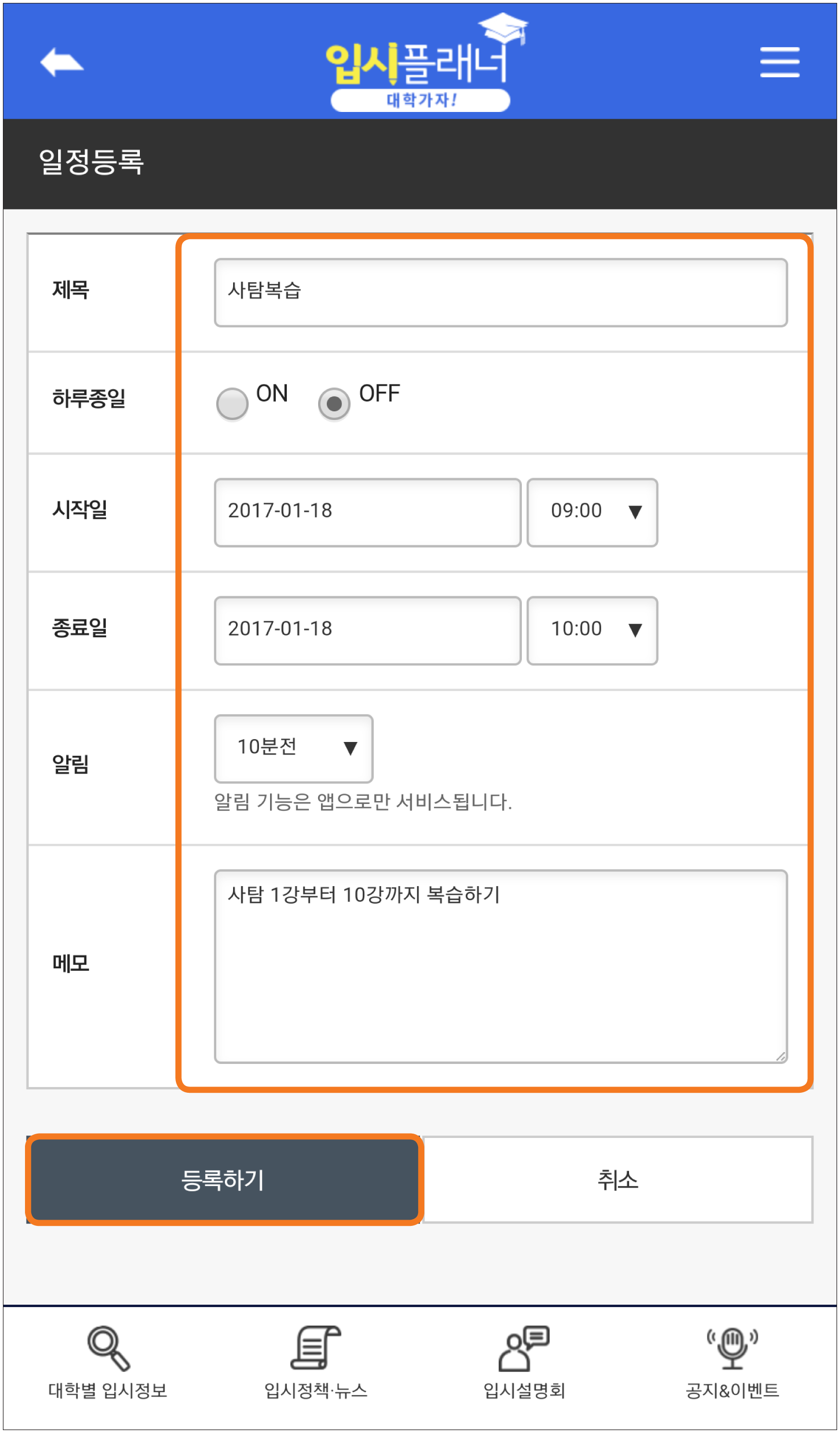Select the OFF radio for 하루종일
This screenshot has width=840, height=1433.
(334, 403)
